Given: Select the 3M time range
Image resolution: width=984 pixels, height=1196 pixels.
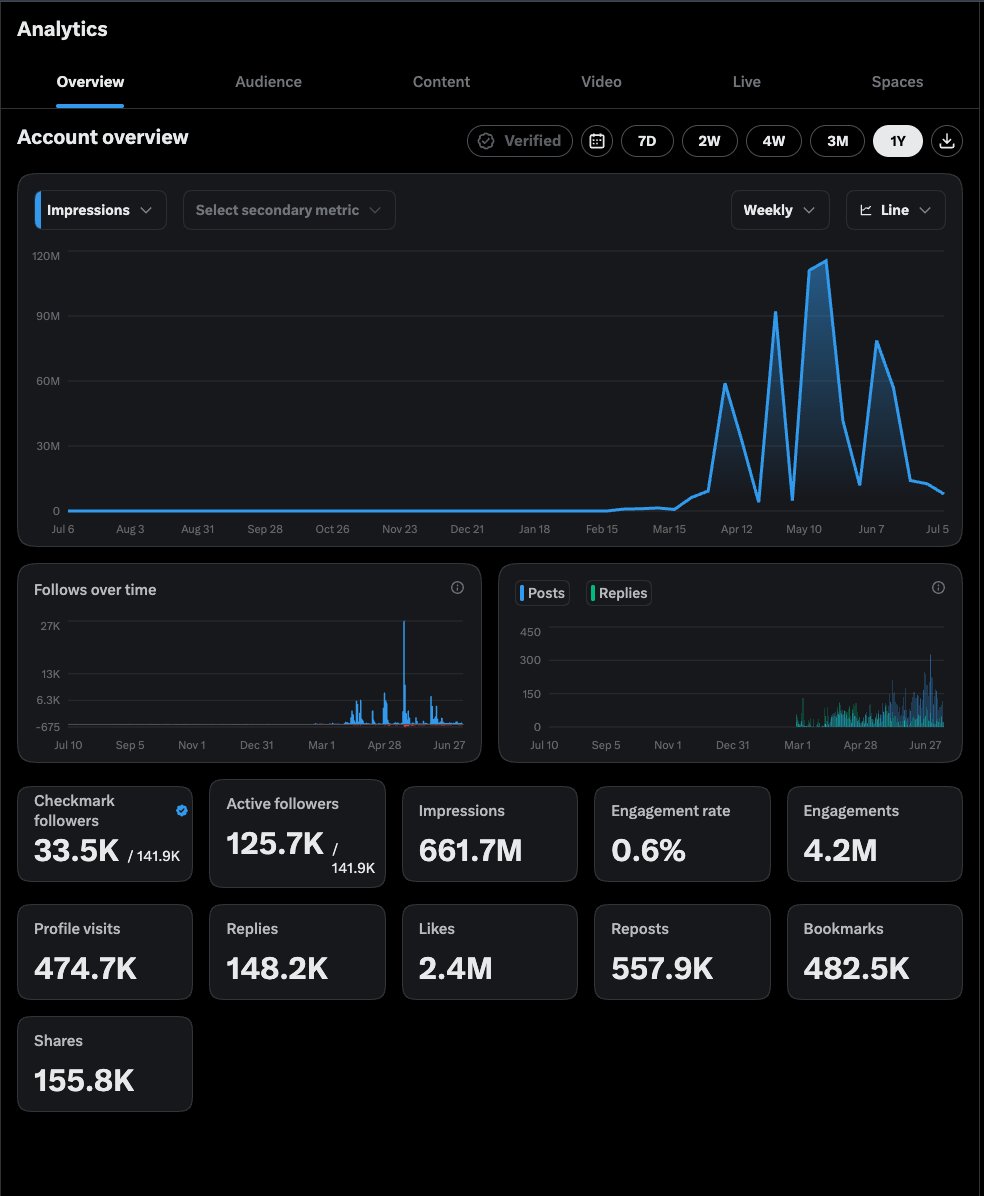Looking at the screenshot, I should tap(838, 141).
